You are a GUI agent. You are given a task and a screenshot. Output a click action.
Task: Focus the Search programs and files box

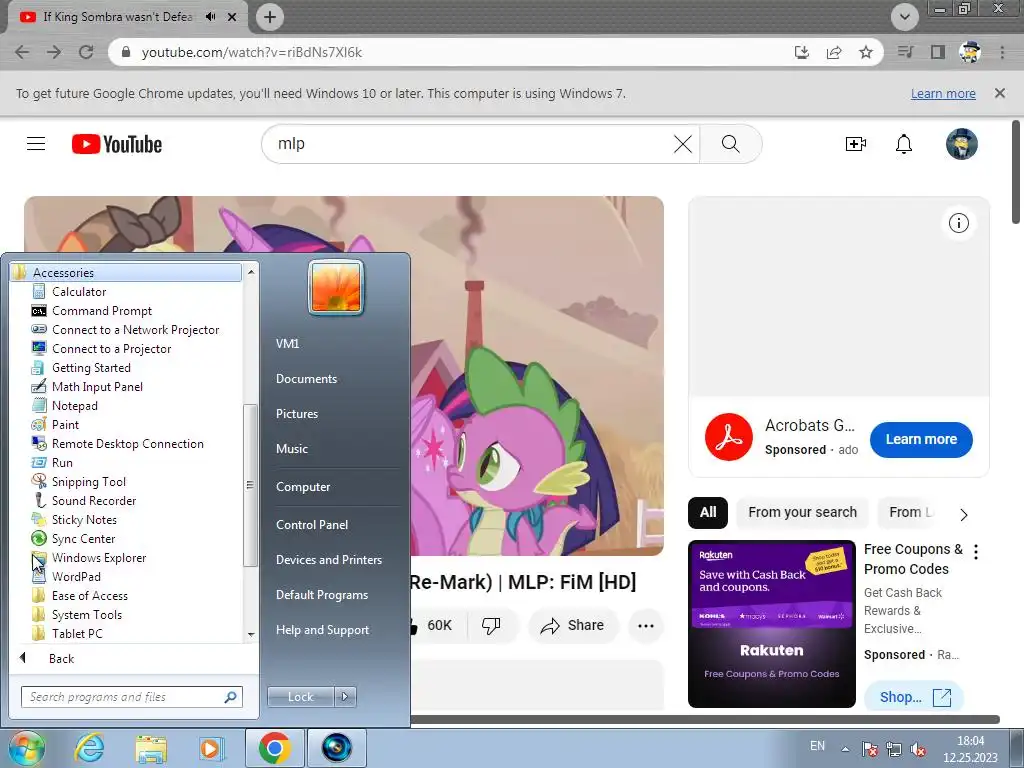coord(131,697)
